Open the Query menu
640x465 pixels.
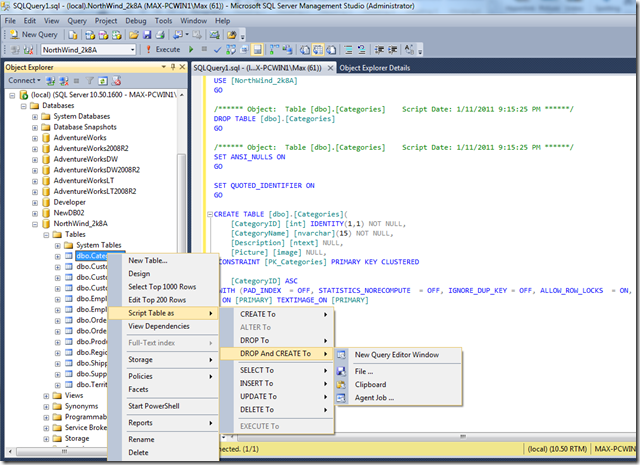[77, 21]
